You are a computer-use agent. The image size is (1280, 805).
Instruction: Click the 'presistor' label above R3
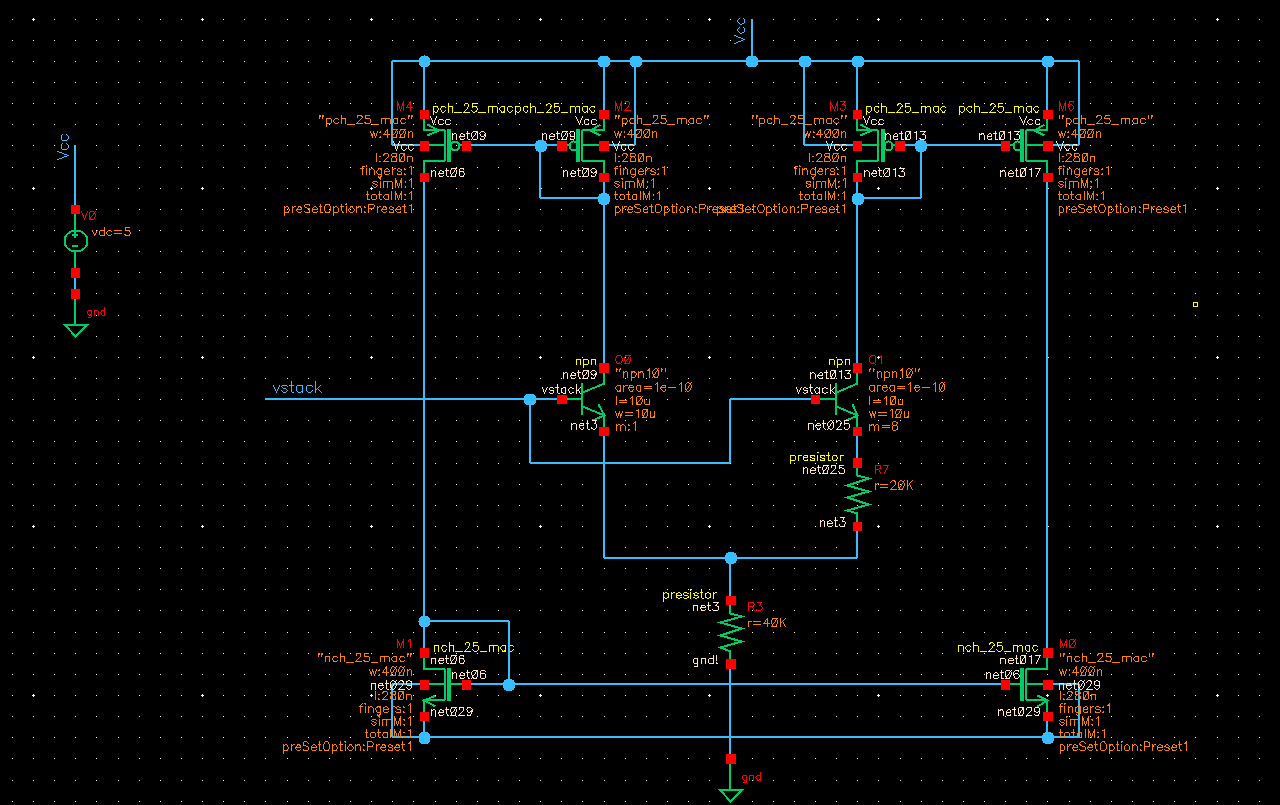tap(690, 594)
